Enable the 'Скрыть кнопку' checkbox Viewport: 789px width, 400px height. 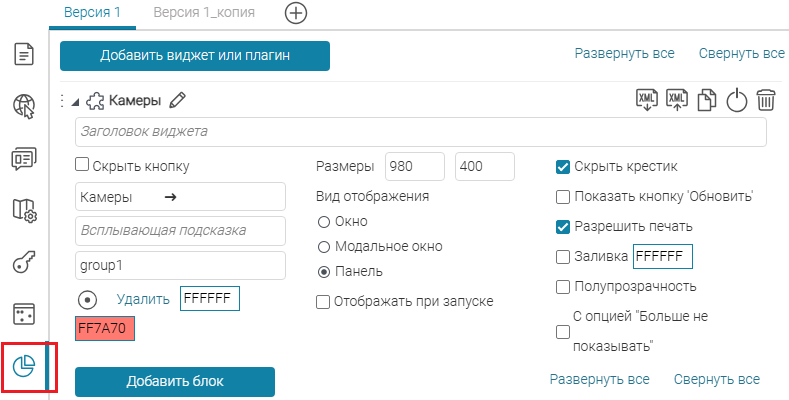[x=83, y=166]
